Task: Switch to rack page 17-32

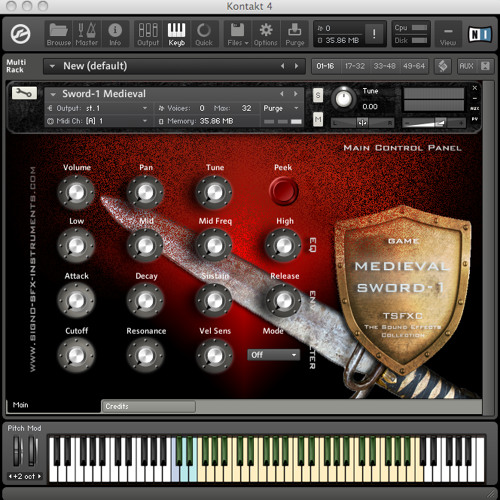Action: tap(355, 66)
